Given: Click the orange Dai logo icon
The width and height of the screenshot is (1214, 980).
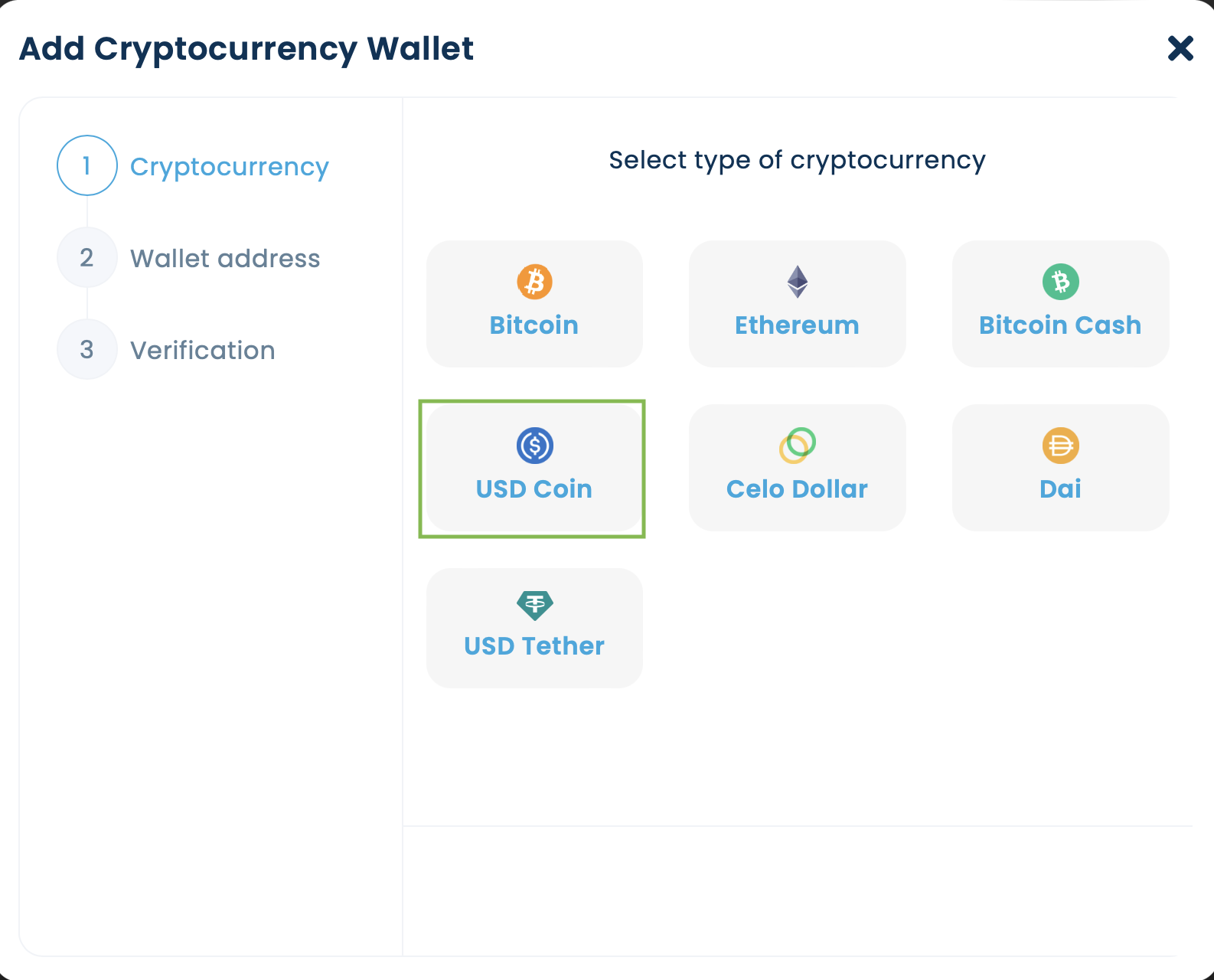Looking at the screenshot, I should tap(1061, 446).
